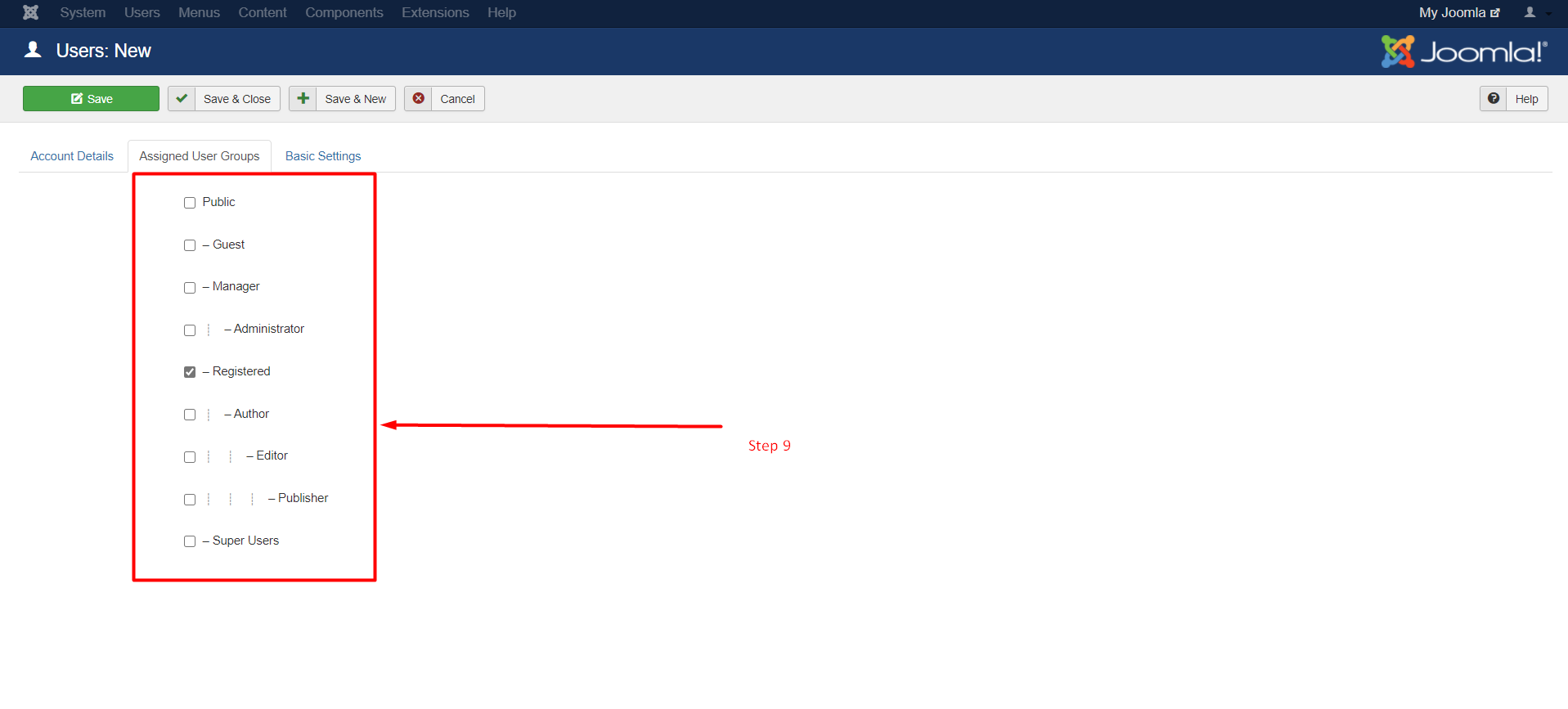Check the Public group checkbox
This screenshot has height=709, width=1568.
pyautogui.click(x=190, y=203)
